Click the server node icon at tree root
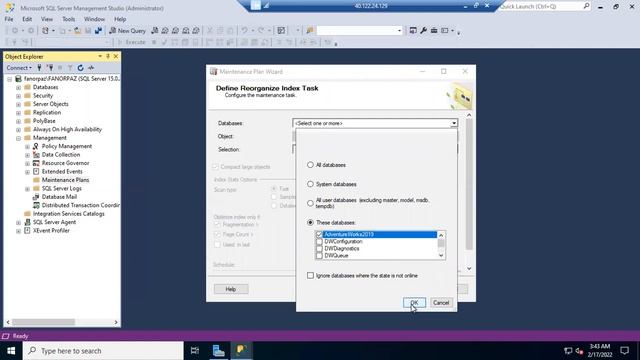This screenshot has height=360, width=640. [x=18, y=78]
